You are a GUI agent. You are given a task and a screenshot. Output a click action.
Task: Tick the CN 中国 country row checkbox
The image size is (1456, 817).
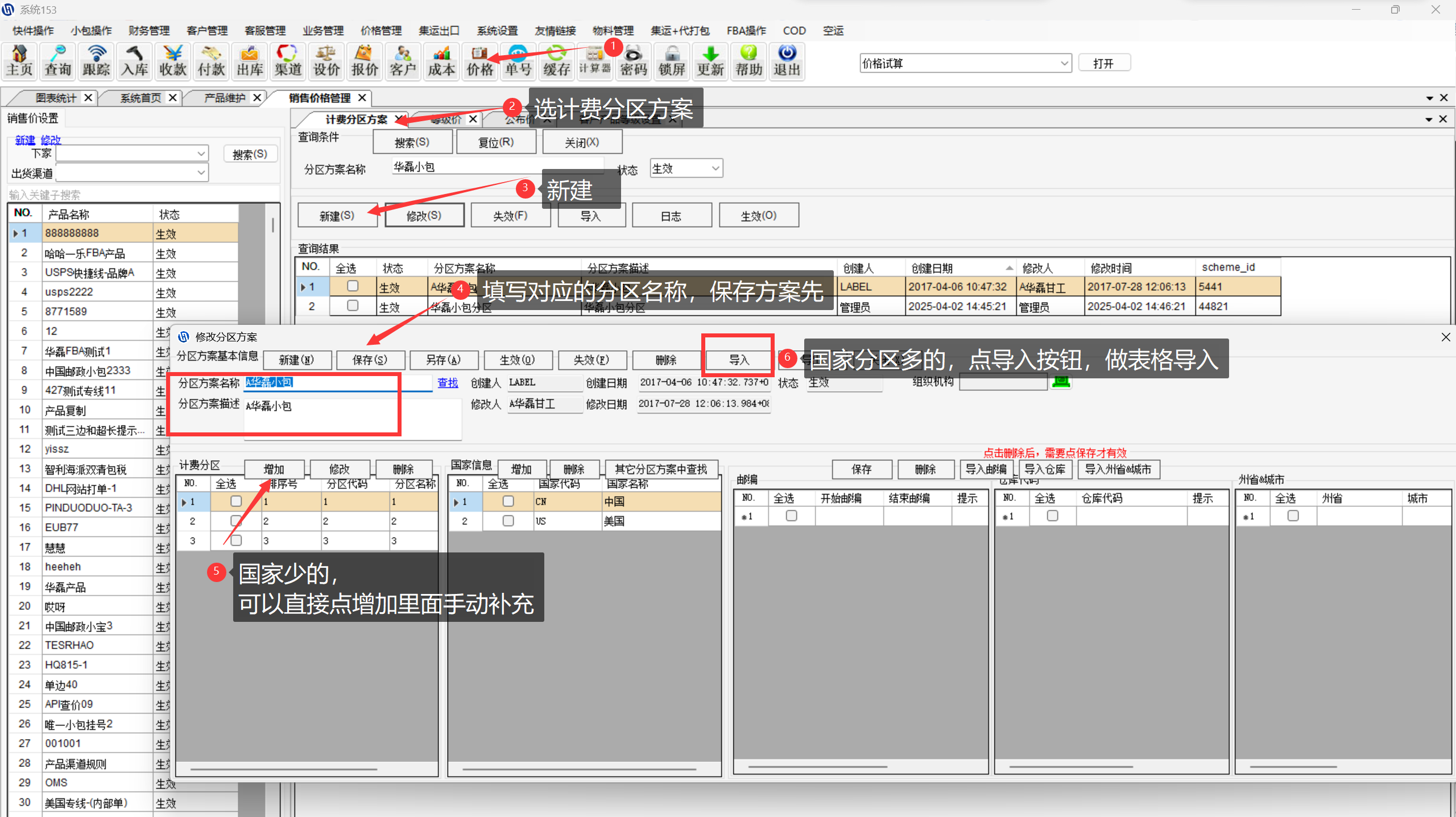tap(508, 501)
